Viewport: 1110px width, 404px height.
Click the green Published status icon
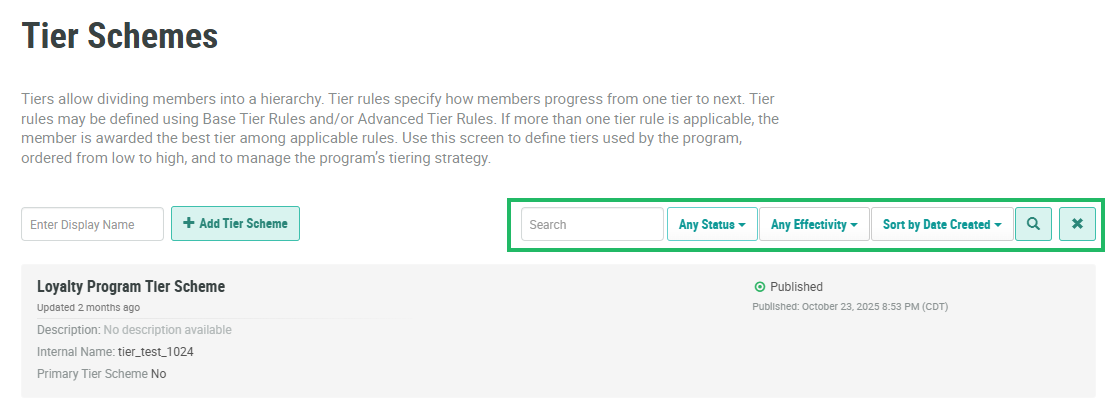(760, 287)
